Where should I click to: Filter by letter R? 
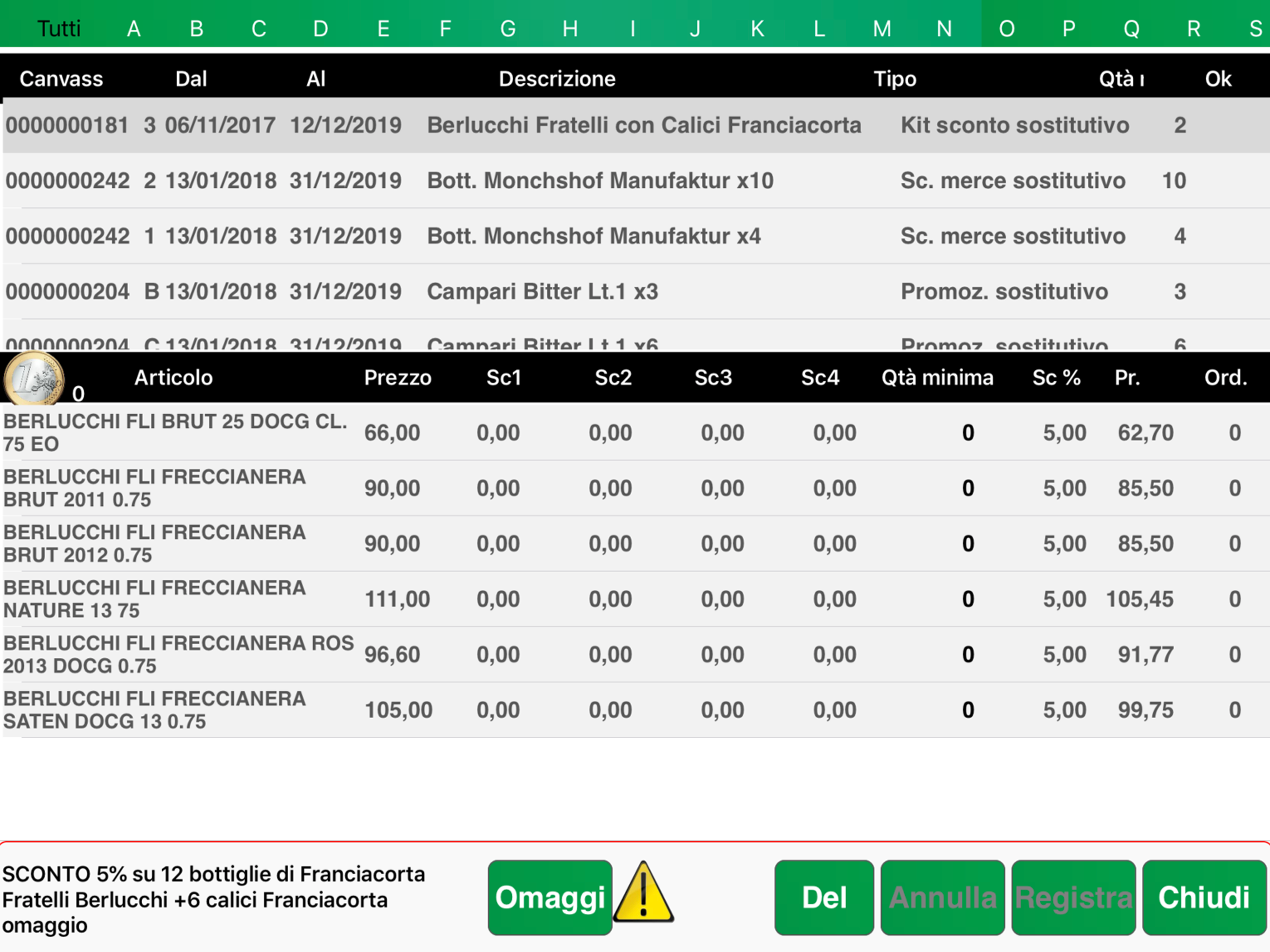(1194, 28)
